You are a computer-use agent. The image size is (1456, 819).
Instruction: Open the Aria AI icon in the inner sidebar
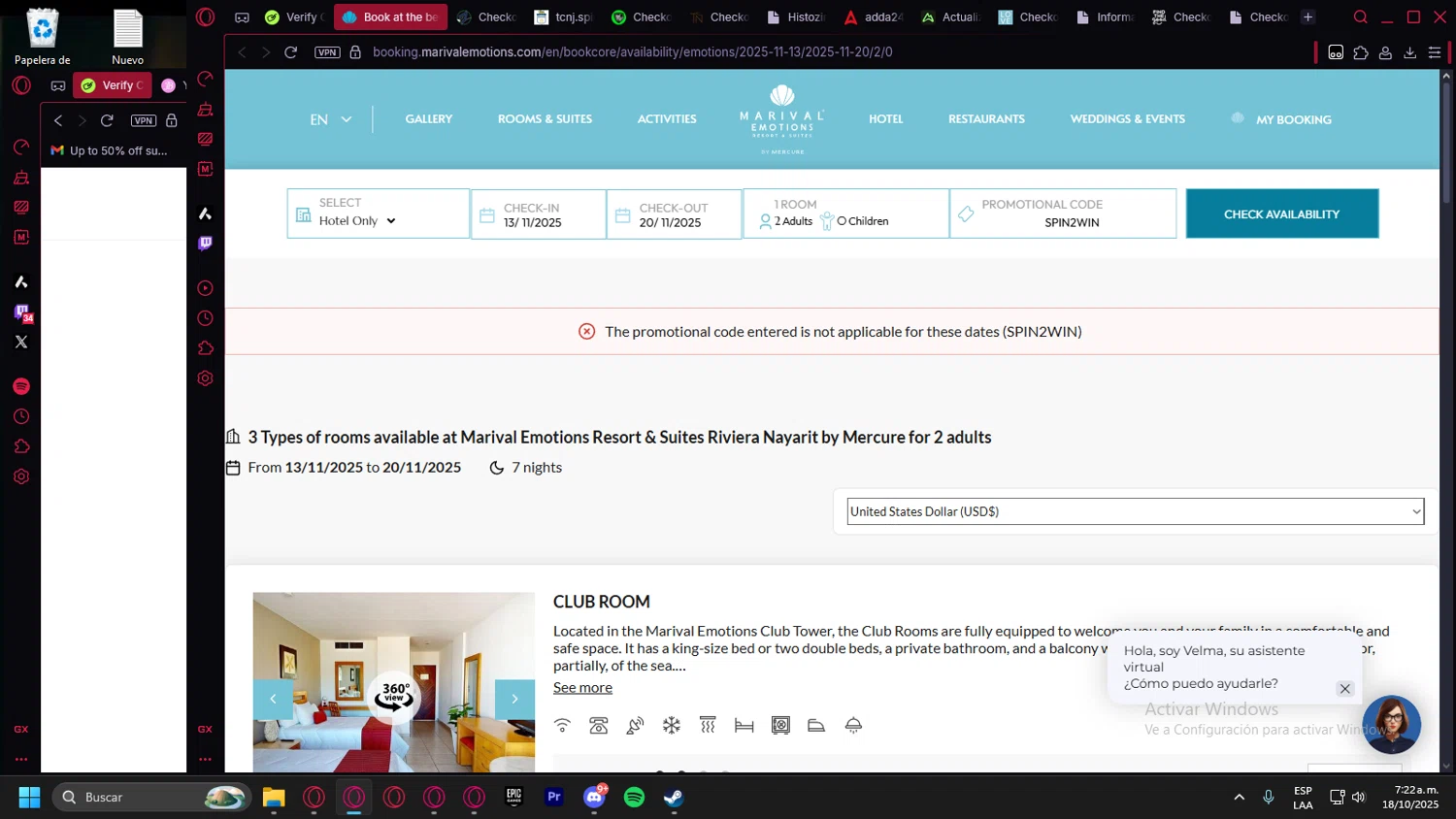point(205,213)
